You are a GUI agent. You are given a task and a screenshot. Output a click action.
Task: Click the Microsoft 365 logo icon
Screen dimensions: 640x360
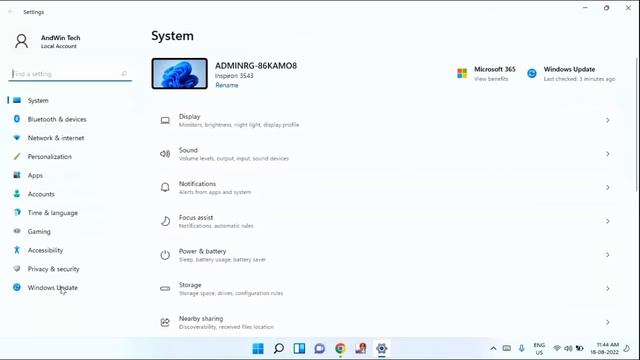pyautogui.click(x=462, y=73)
